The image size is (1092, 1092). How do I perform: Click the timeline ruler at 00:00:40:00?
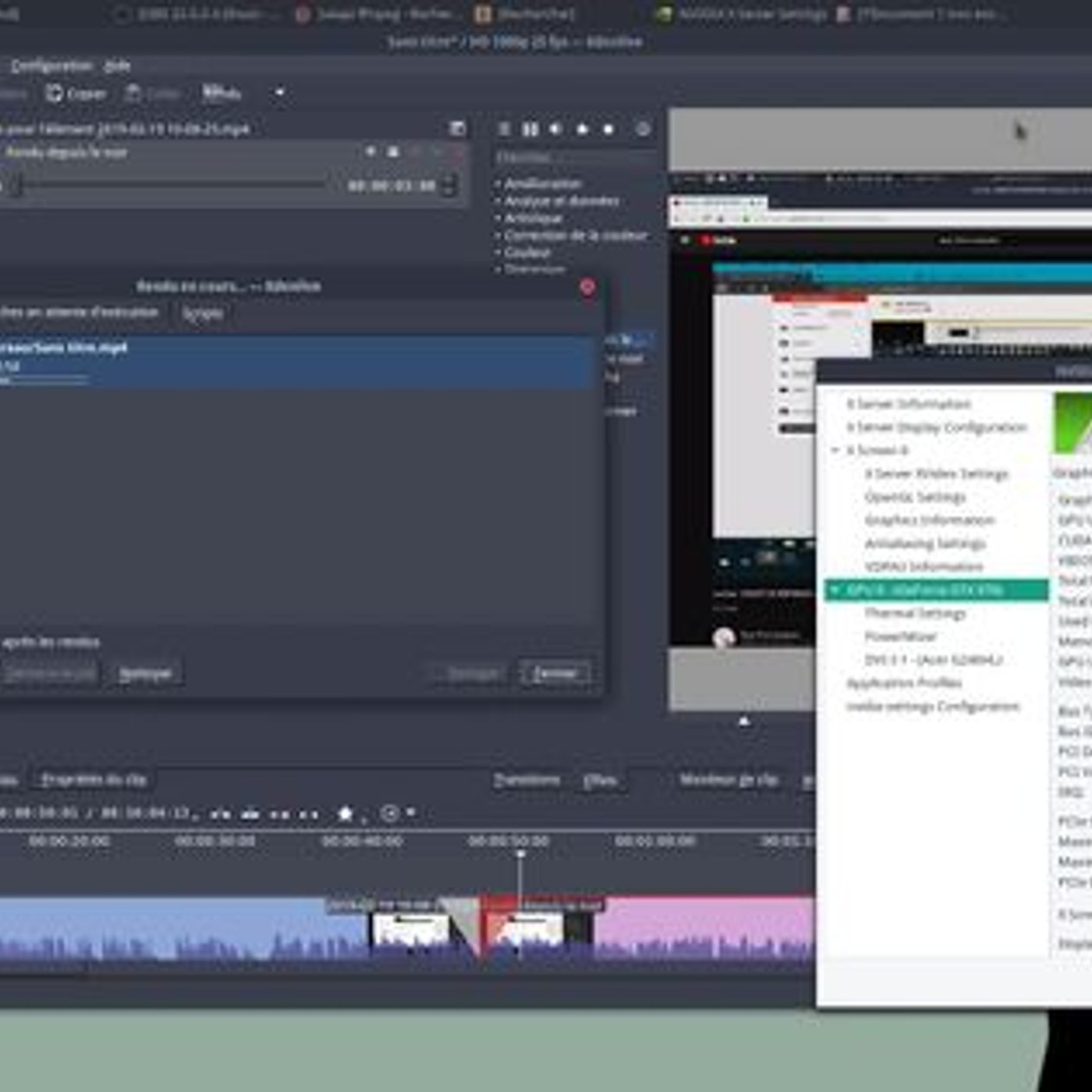pyautogui.click(x=362, y=842)
